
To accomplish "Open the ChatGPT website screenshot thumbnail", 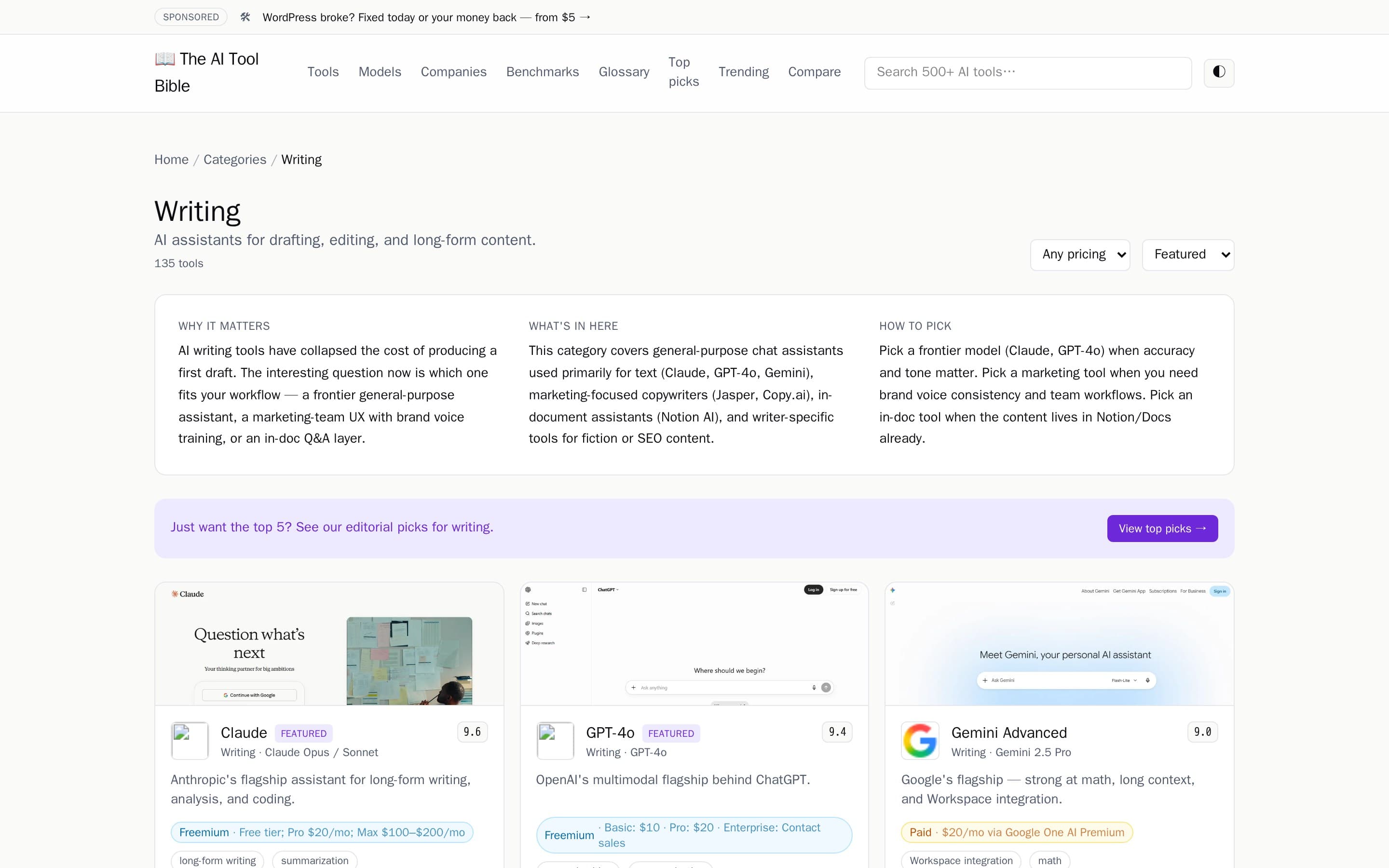I will click(694, 644).
